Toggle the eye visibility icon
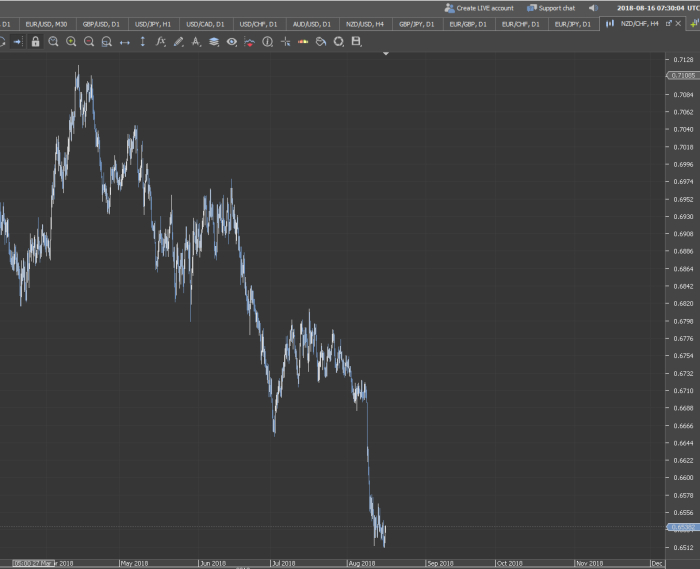Viewport: 700px width, 569px height. click(232, 42)
